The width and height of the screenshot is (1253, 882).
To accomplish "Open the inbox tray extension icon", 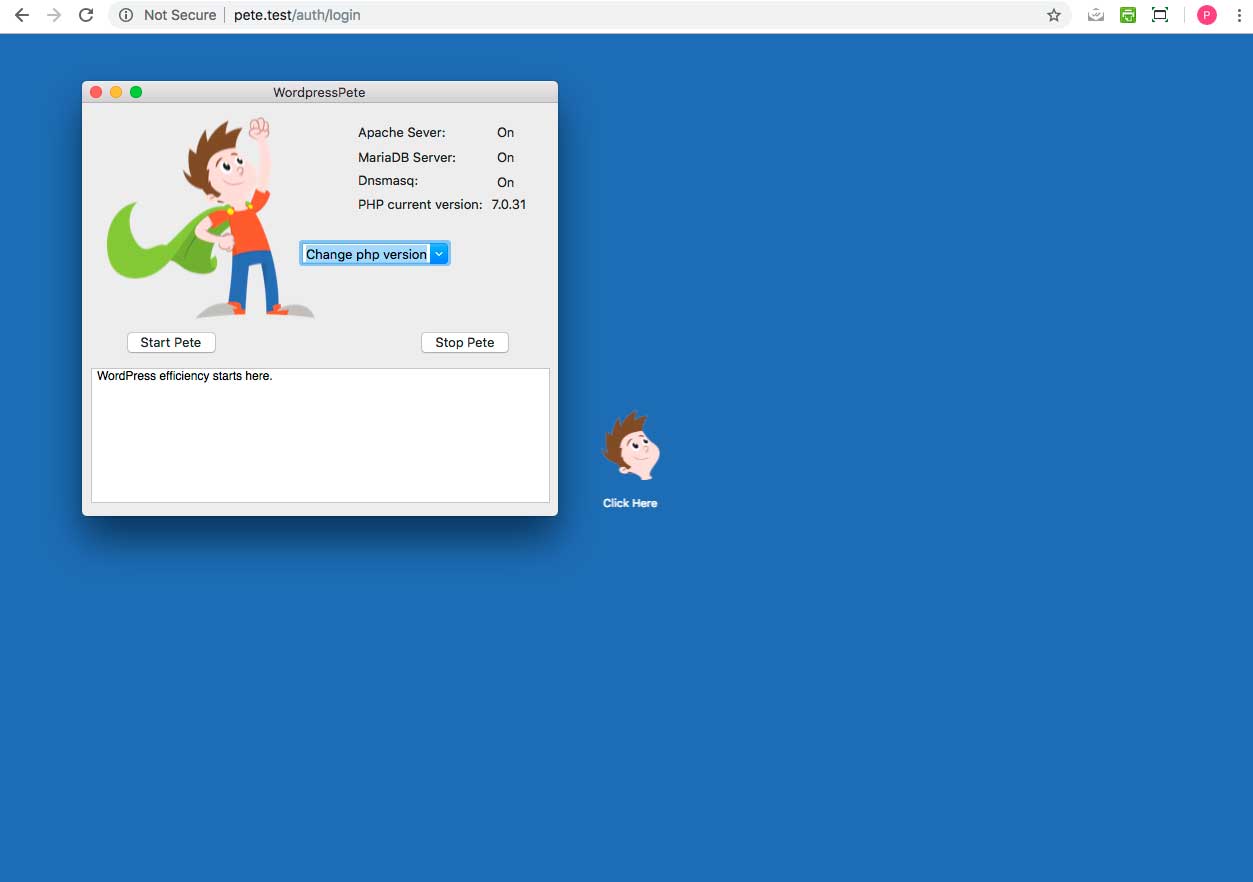I will [x=1096, y=15].
